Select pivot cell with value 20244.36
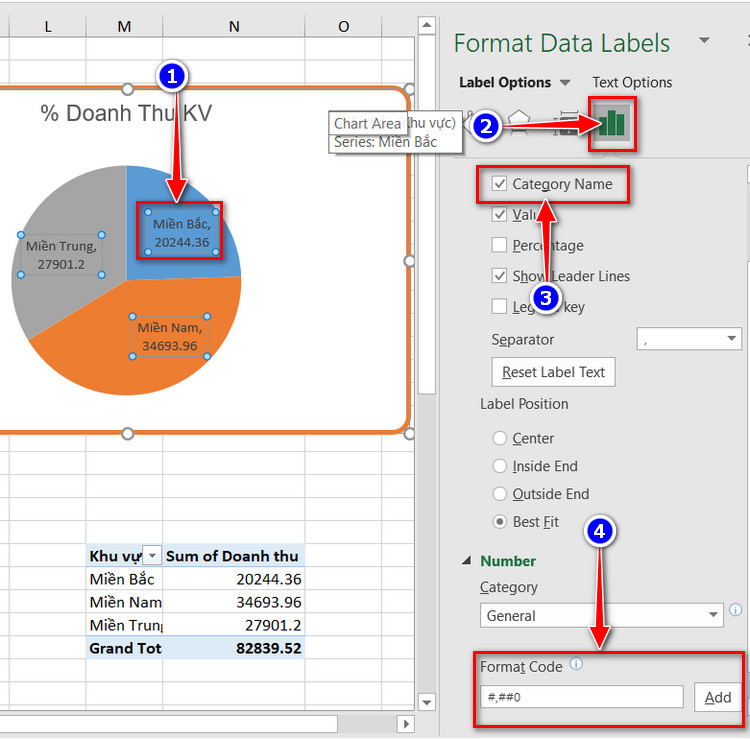Image resolution: width=750 pixels, height=739 pixels. click(x=233, y=579)
